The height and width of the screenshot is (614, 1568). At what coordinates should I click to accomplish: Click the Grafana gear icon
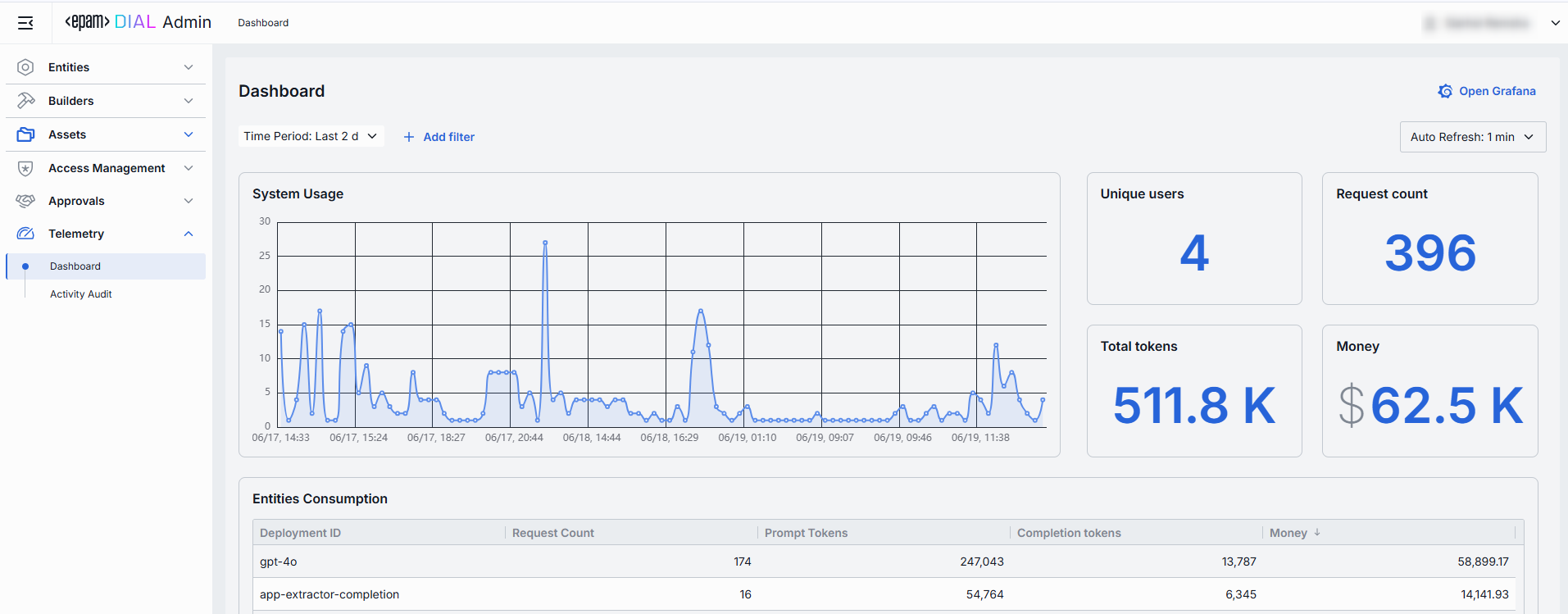pos(1445,91)
